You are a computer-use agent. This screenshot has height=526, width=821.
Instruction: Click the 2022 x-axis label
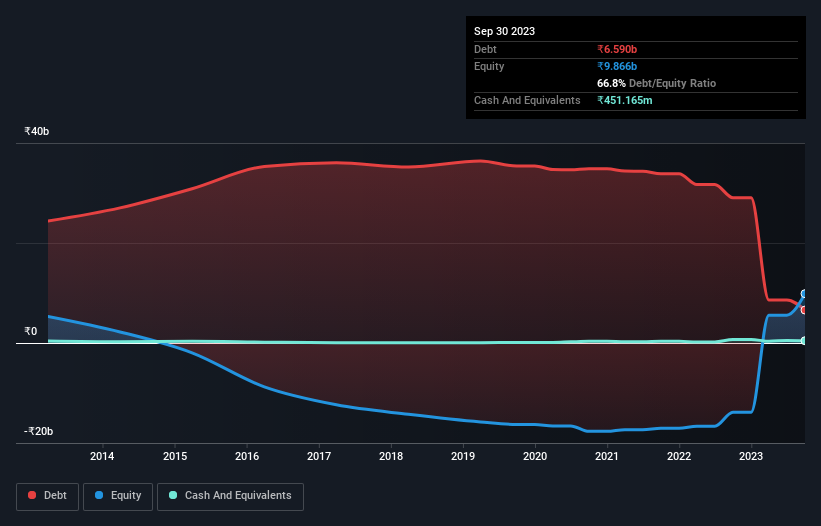679,456
